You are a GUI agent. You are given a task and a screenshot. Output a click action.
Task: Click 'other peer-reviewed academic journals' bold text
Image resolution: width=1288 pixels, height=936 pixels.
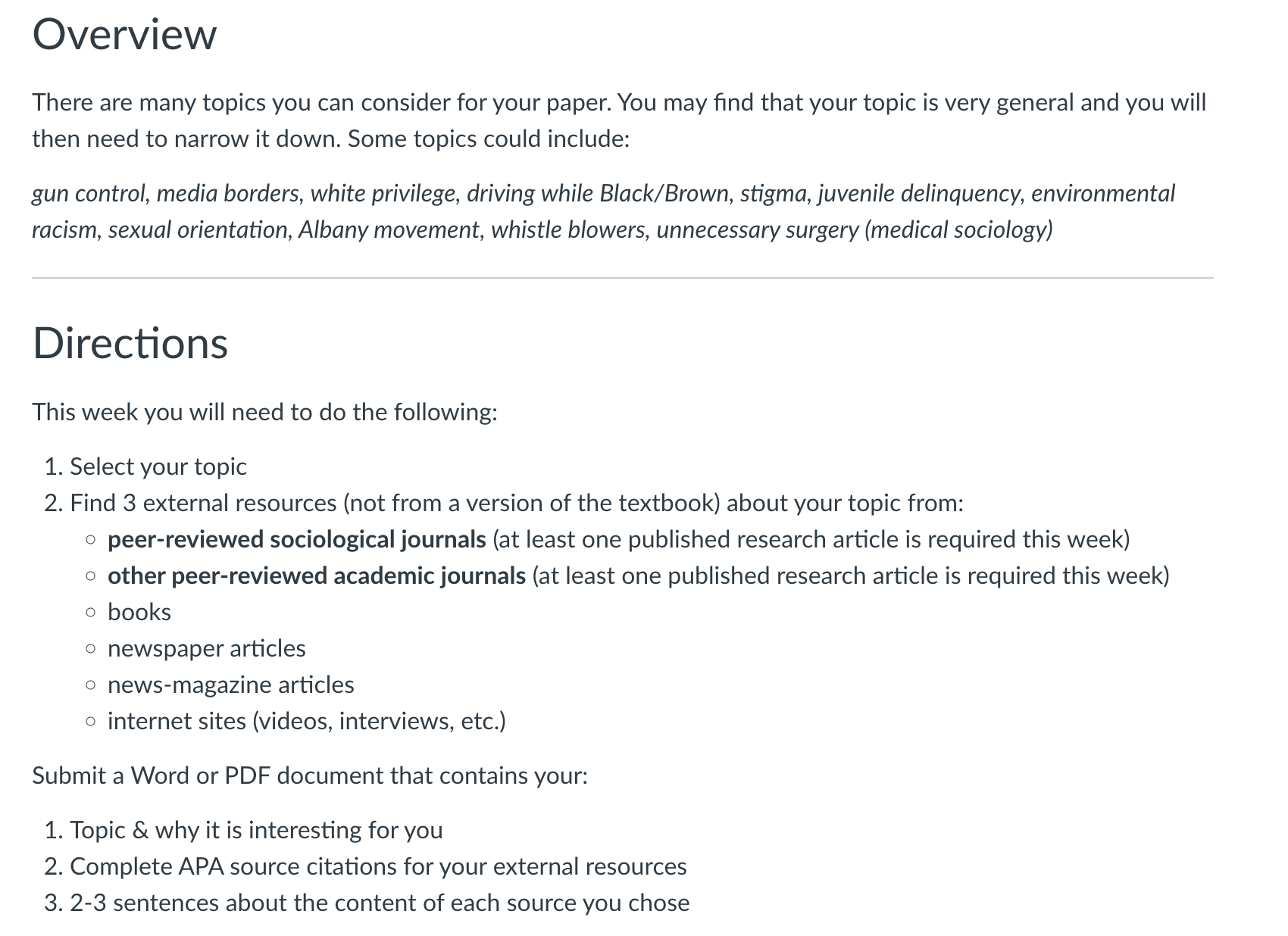pyautogui.click(x=317, y=576)
